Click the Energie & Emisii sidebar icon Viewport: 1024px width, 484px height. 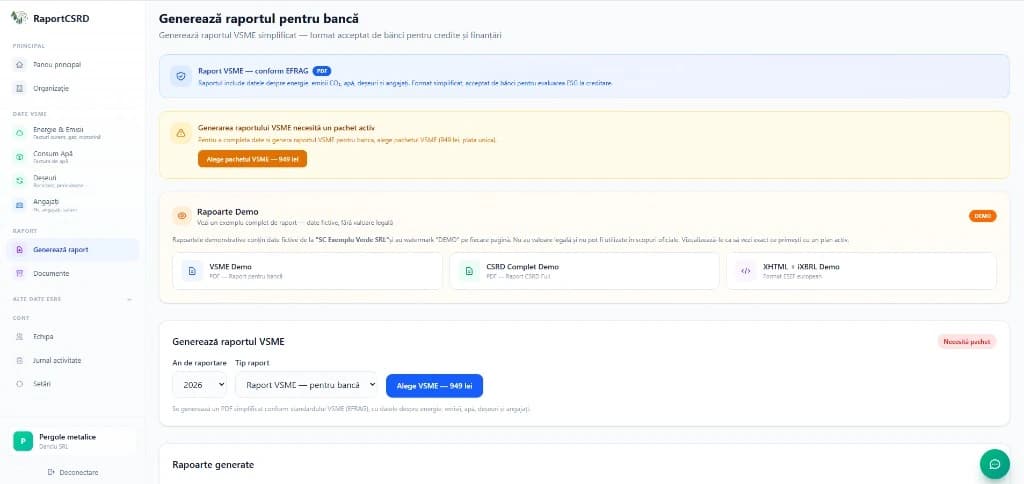[x=20, y=131]
